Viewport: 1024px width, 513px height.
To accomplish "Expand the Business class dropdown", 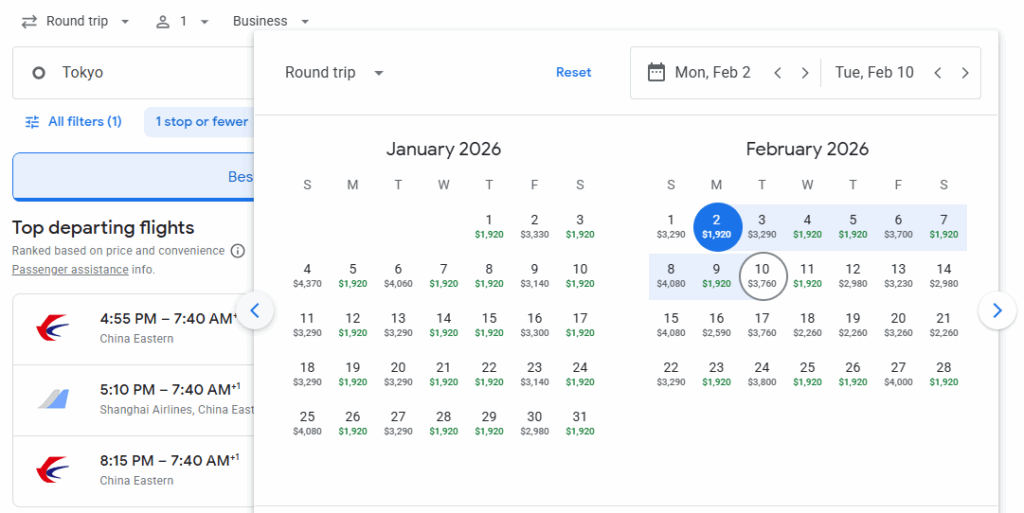I will [271, 21].
